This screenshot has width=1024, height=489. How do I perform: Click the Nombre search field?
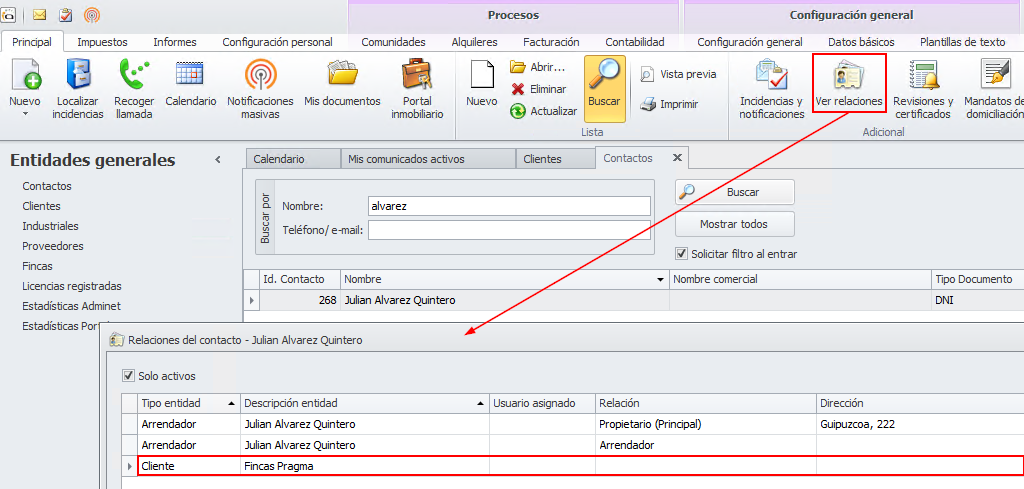point(509,206)
